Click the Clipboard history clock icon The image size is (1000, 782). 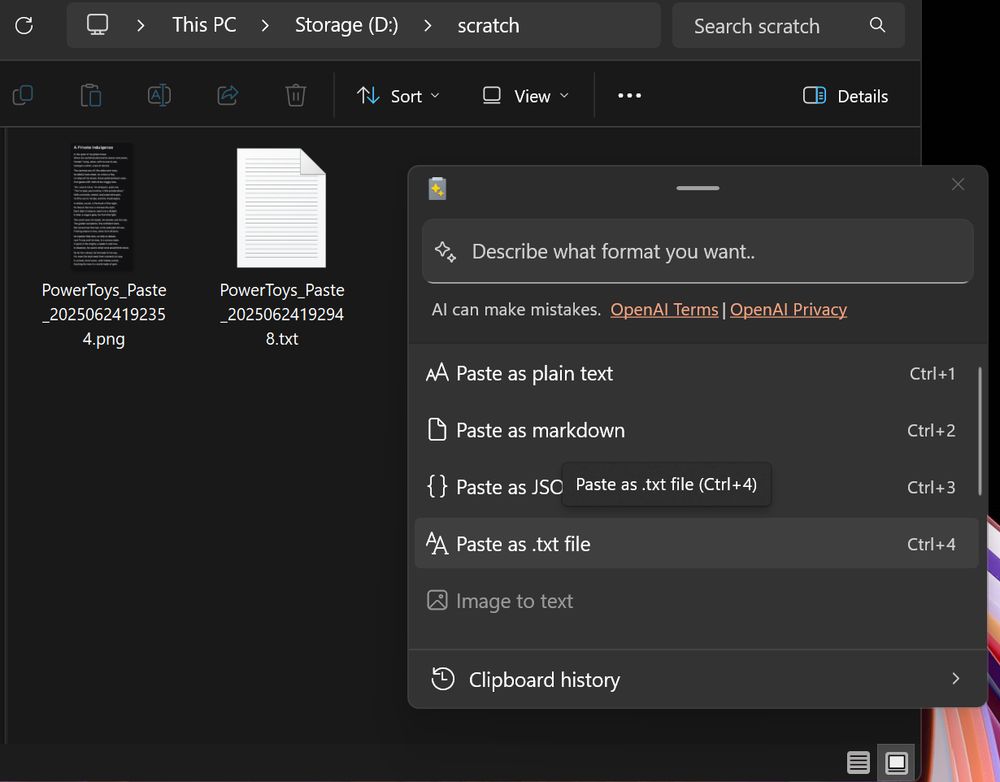pos(443,679)
